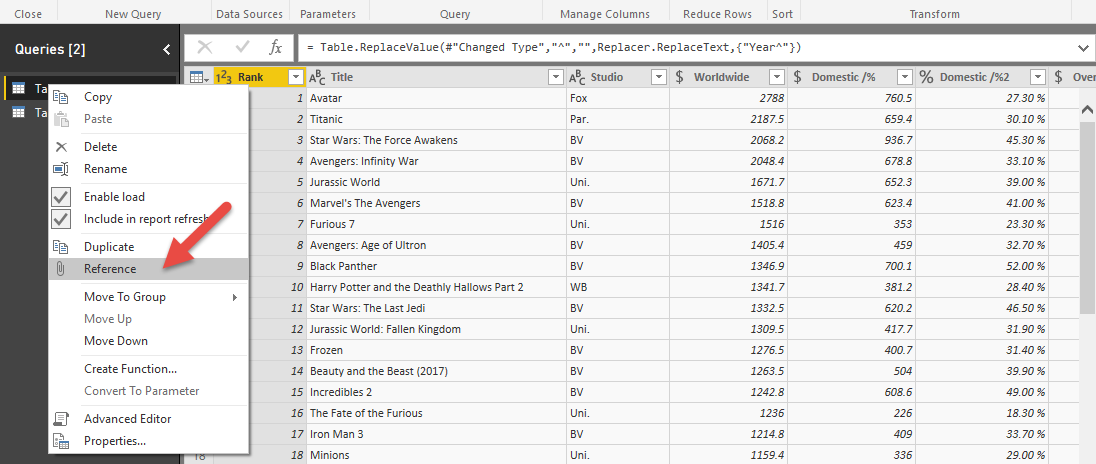Open the Studio column filter dropdown
This screenshot has width=1096, height=464.
coord(658,77)
